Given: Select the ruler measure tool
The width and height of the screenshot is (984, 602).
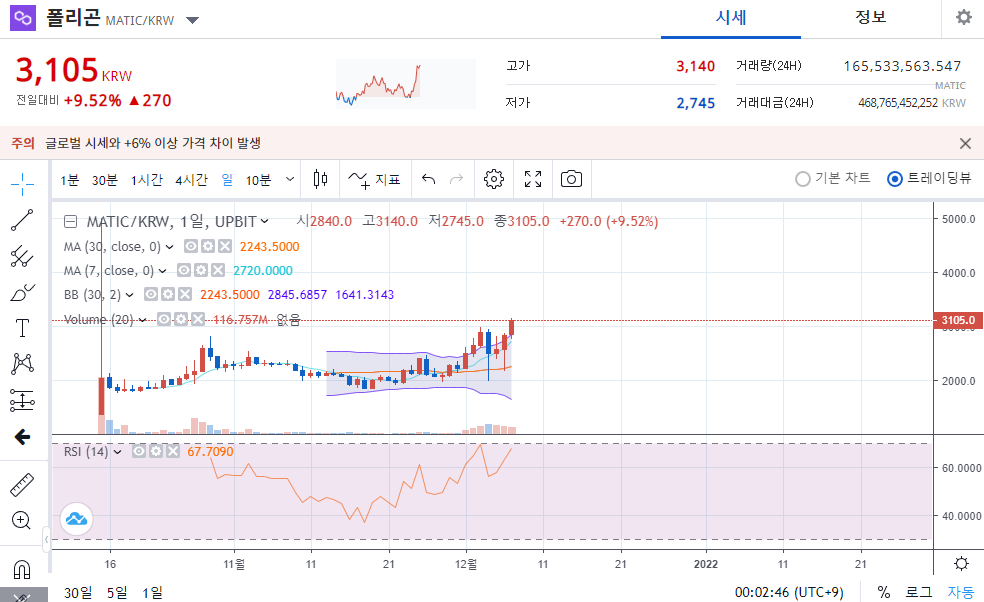Looking at the screenshot, I should [23, 485].
